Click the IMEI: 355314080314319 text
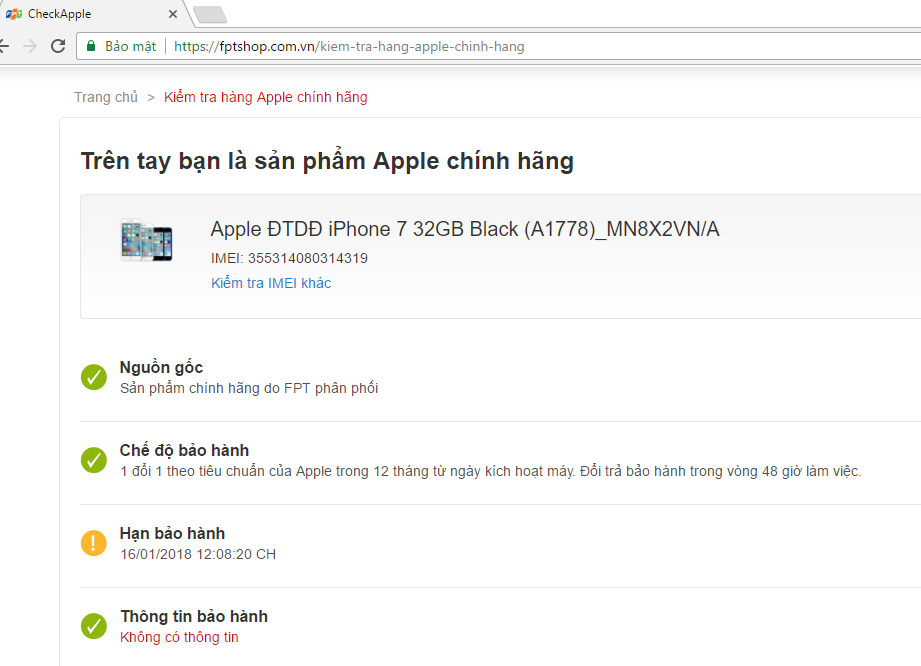Screen dimensions: 921x666 (289, 258)
